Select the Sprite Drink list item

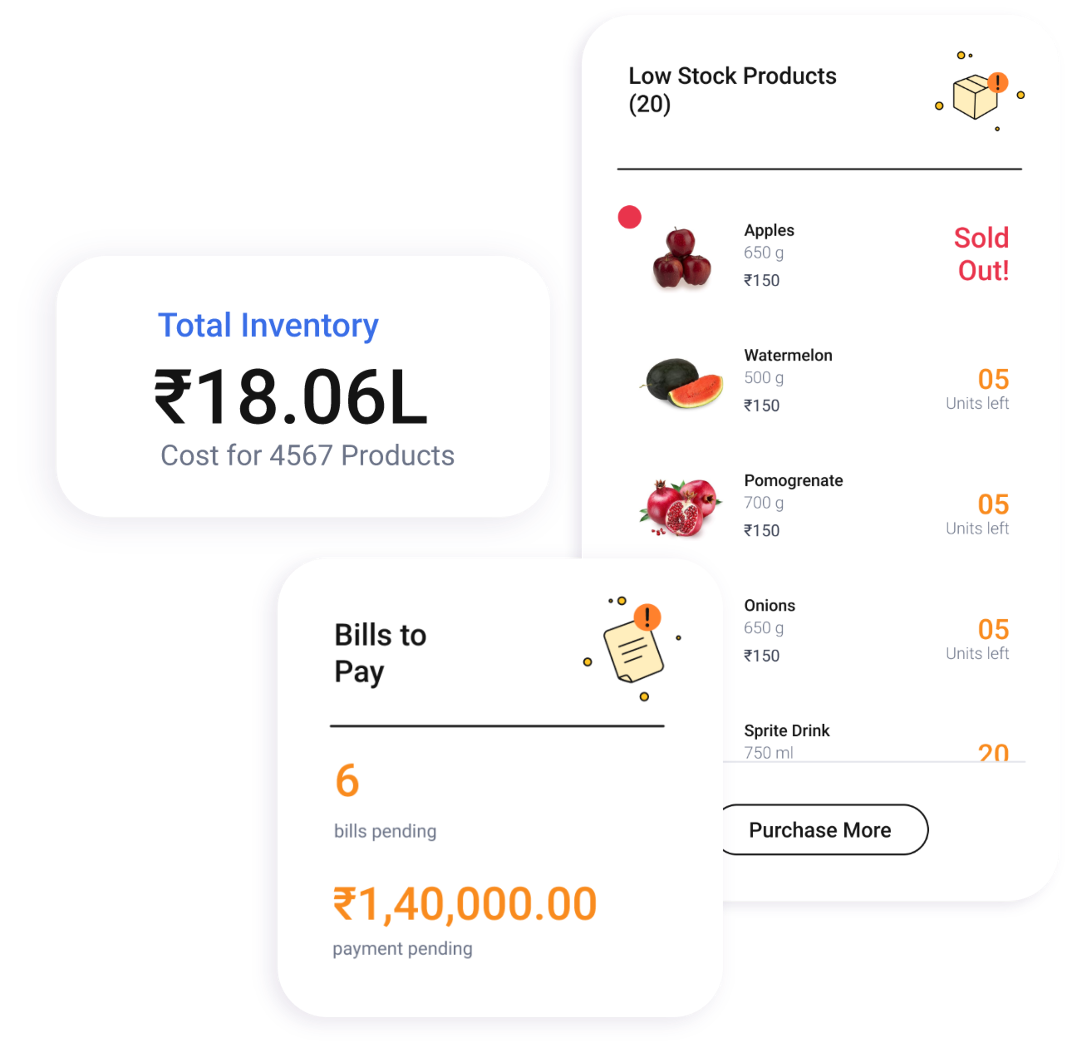click(x=787, y=731)
